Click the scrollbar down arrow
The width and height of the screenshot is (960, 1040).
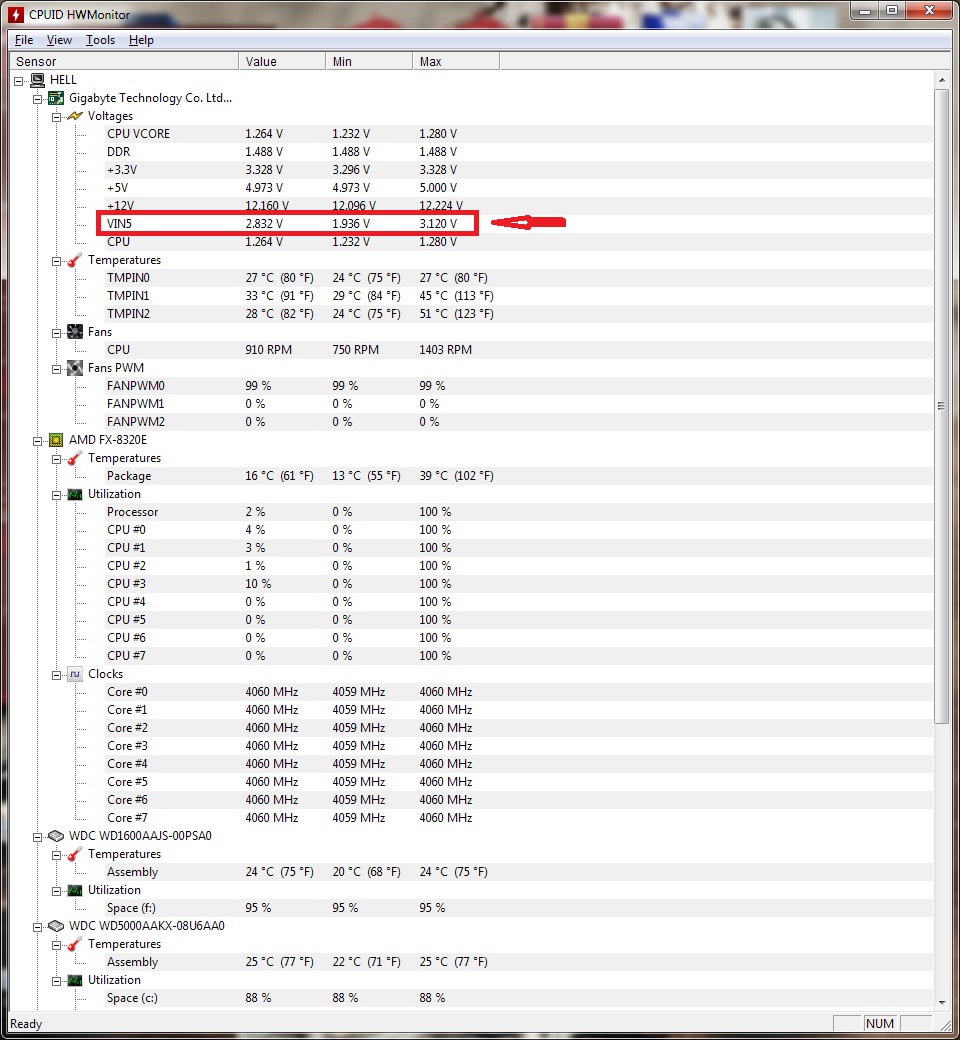click(x=941, y=1003)
